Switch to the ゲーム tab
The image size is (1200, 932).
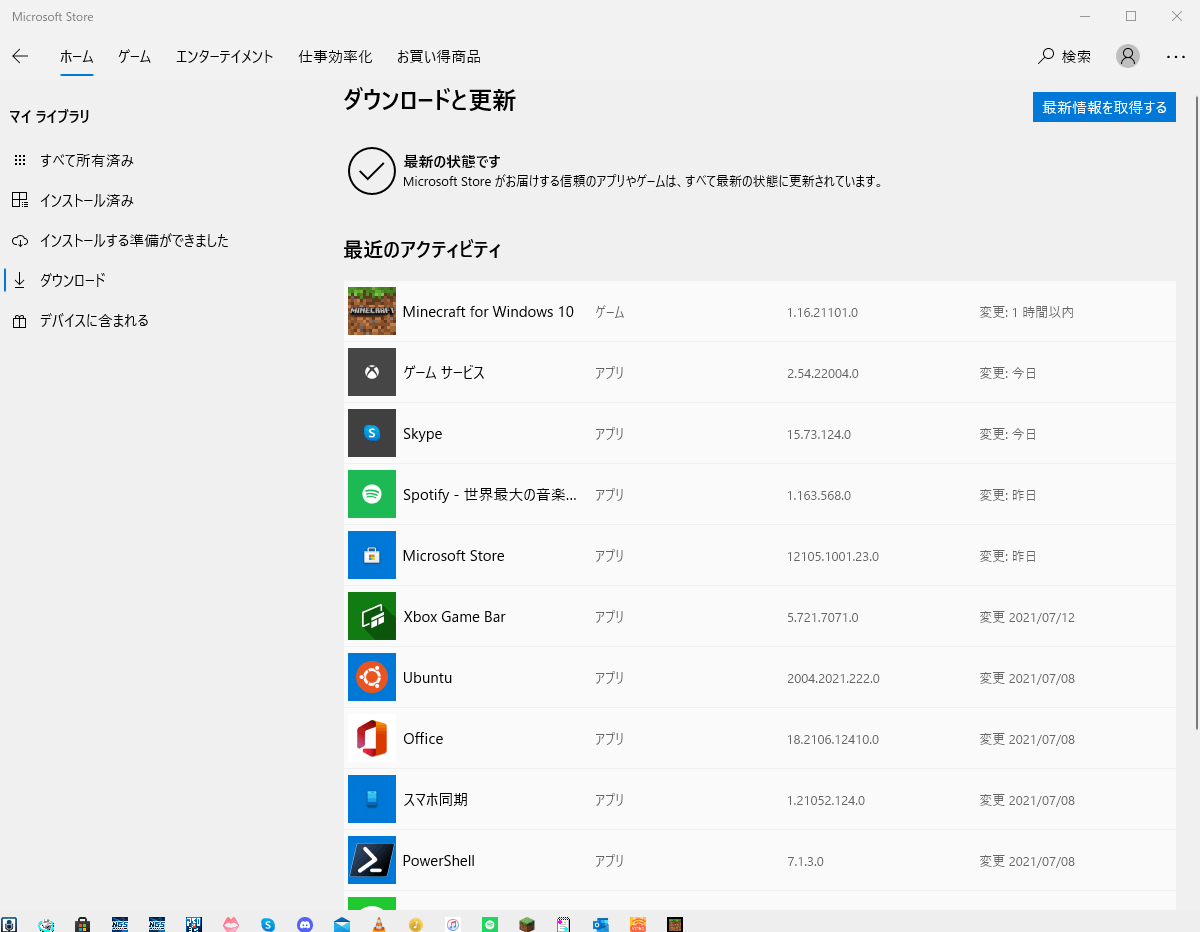134,57
